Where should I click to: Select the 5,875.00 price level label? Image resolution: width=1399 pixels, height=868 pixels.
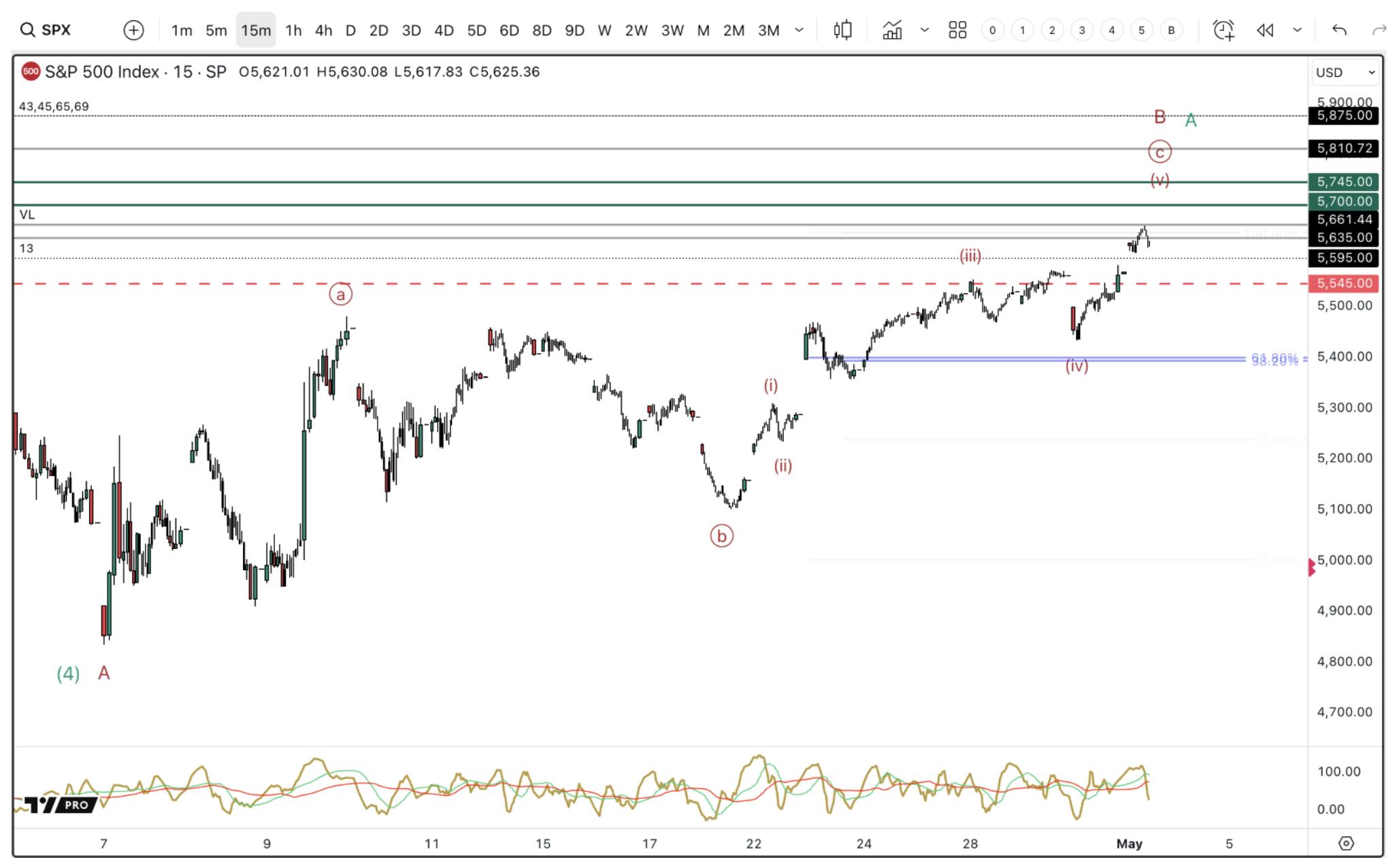click(1344, 116)
